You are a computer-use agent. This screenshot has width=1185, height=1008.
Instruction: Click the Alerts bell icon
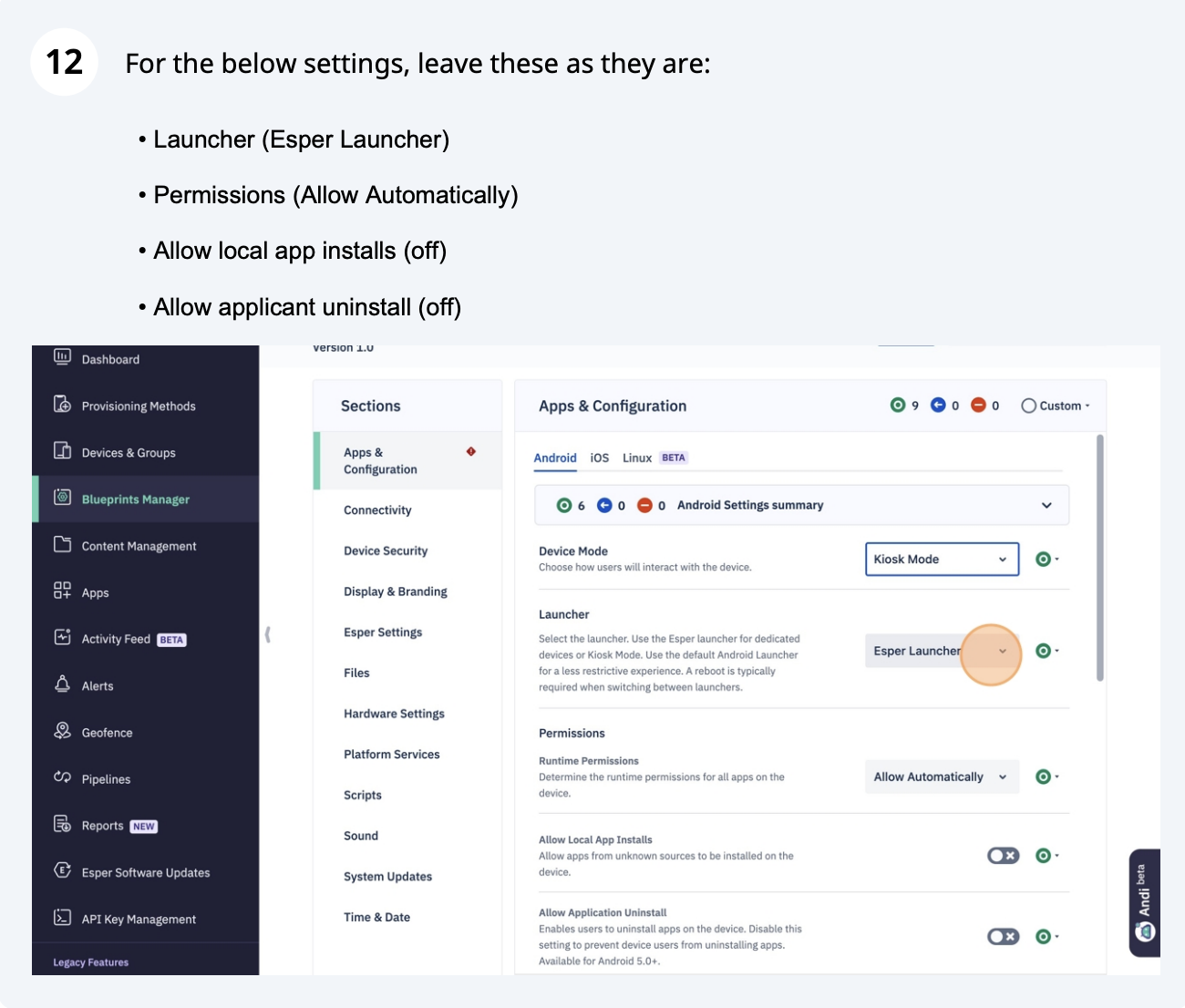(62, 684)
